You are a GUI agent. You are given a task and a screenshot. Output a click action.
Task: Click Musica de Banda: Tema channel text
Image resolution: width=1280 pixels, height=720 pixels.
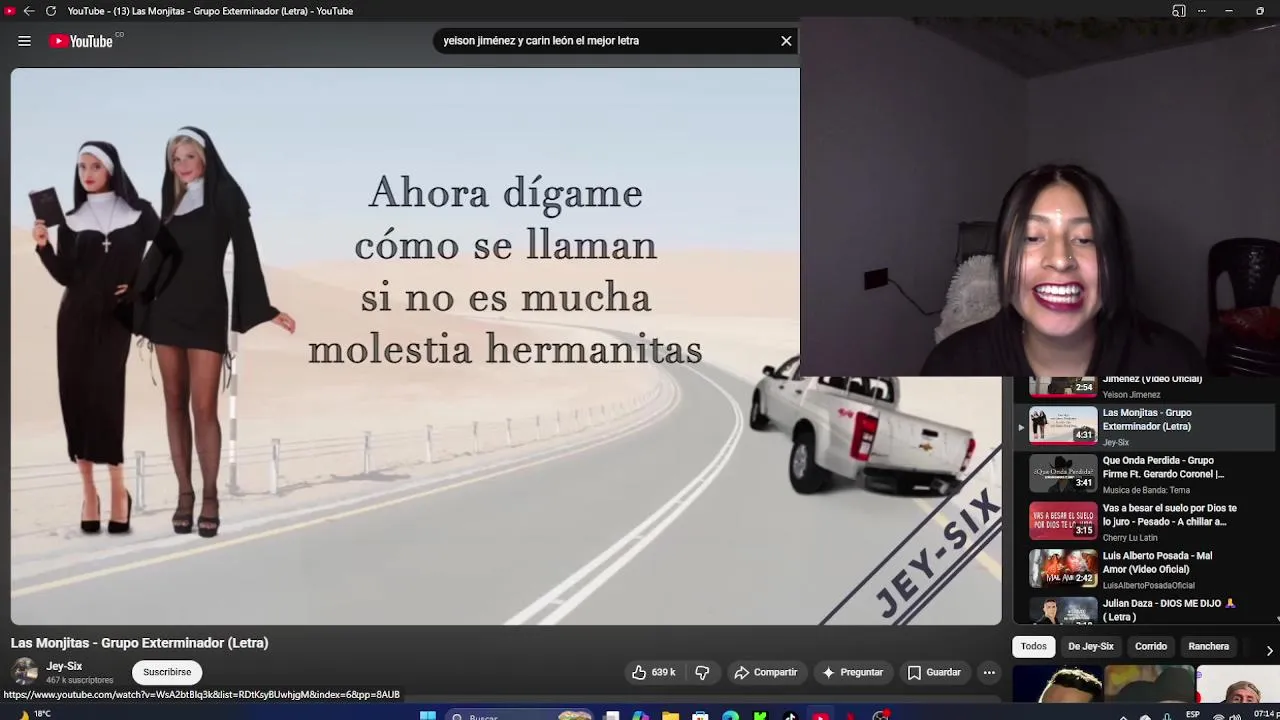pos(1146,490)
